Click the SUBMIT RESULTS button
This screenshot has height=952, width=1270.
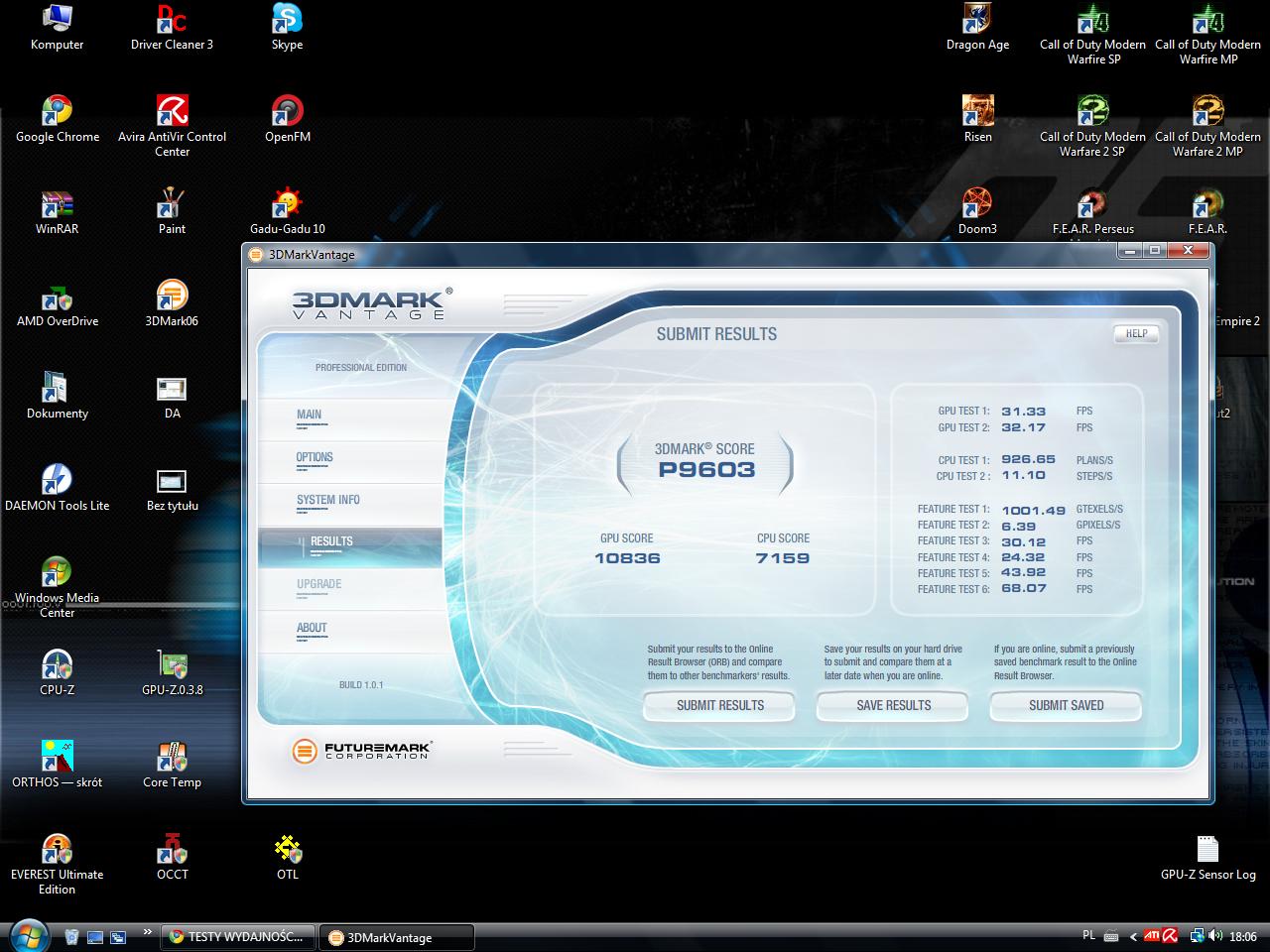coord(719,705)
